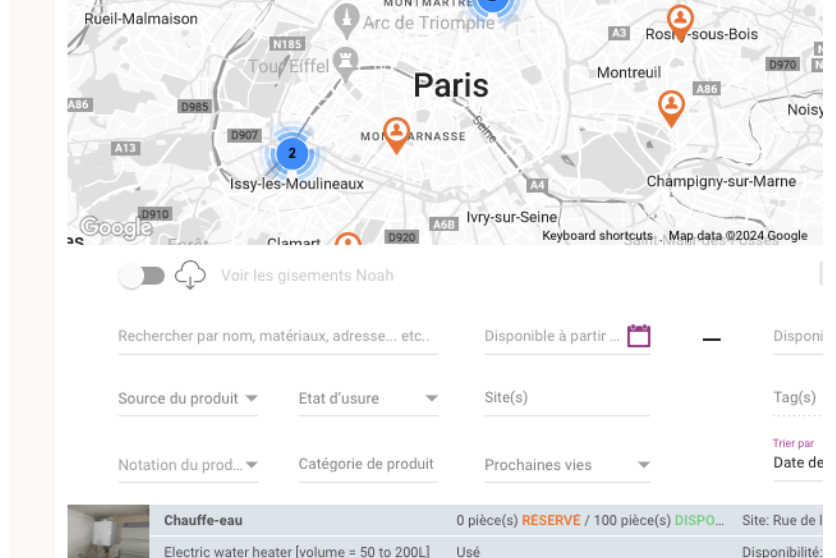Click the Paris city label on map

(x=451, y=86)
